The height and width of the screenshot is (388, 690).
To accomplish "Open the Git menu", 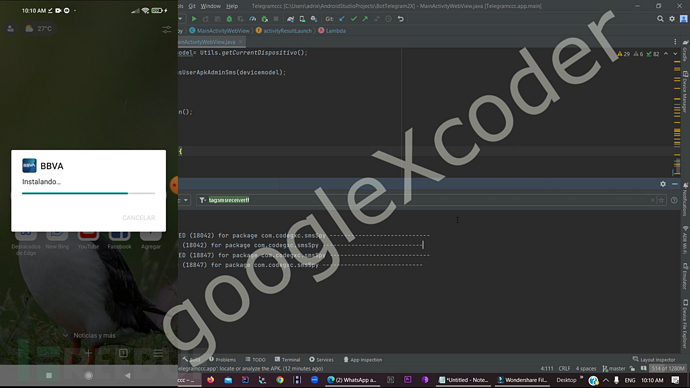I will 192,6.
